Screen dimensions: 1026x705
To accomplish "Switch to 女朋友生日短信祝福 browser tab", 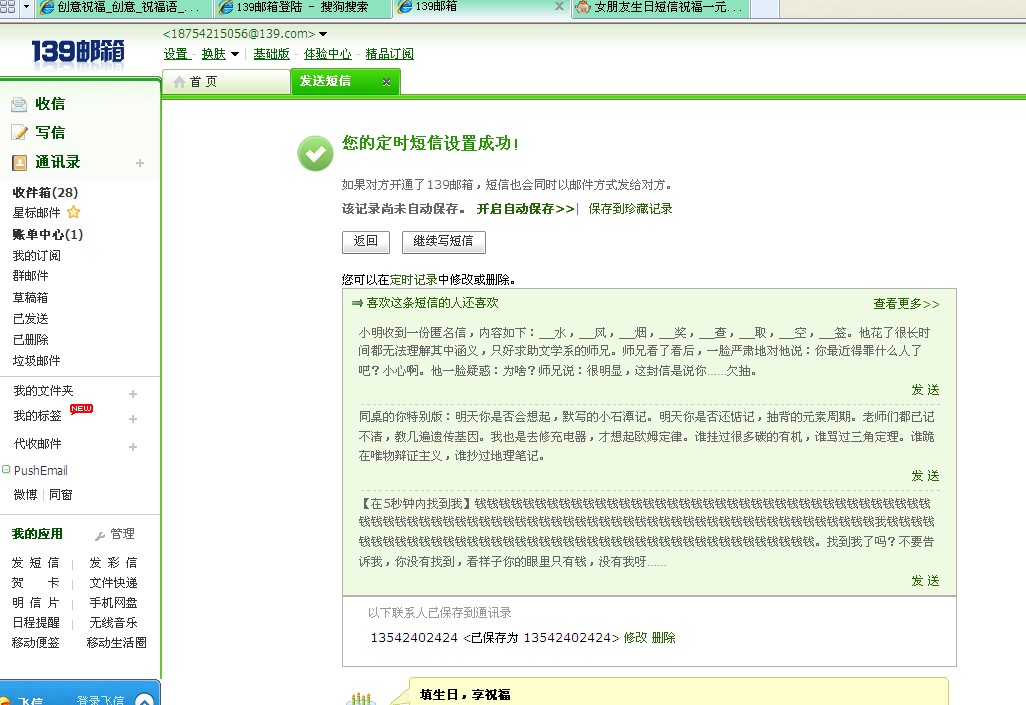I will pos(661,7).
